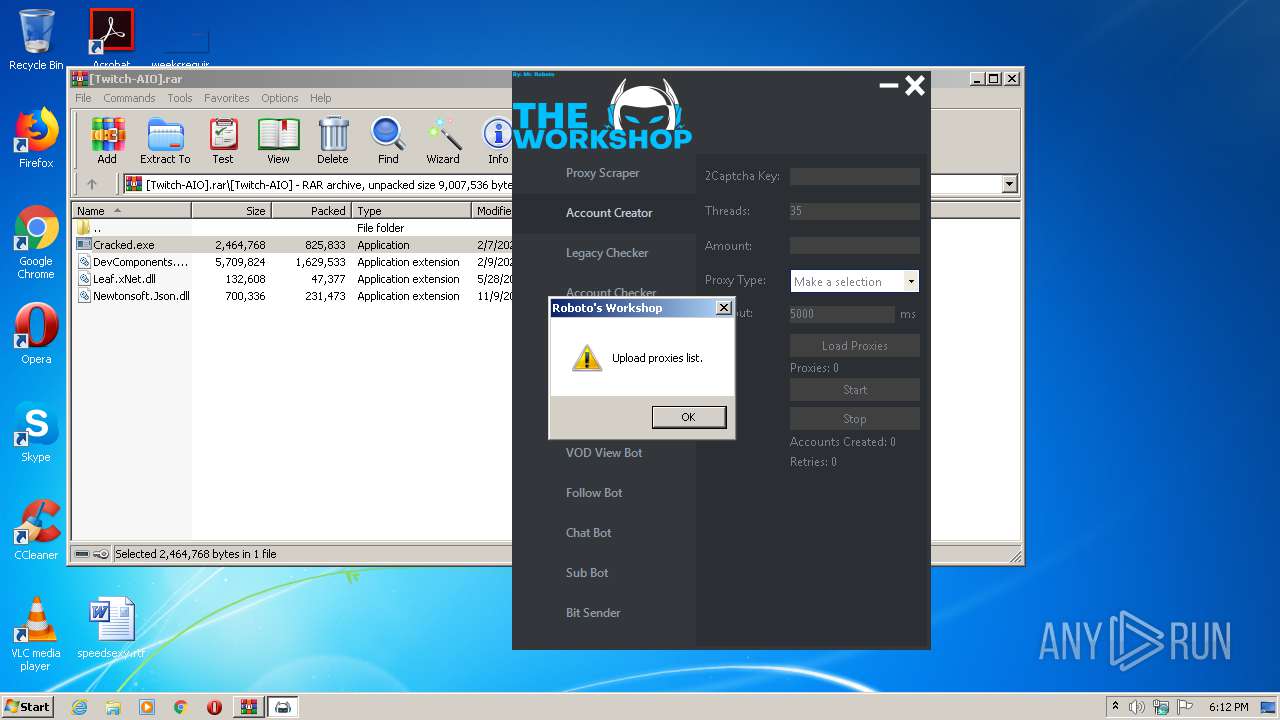Click the Stop button in Account Creator
1280x720 pixels.
(855, 419)
